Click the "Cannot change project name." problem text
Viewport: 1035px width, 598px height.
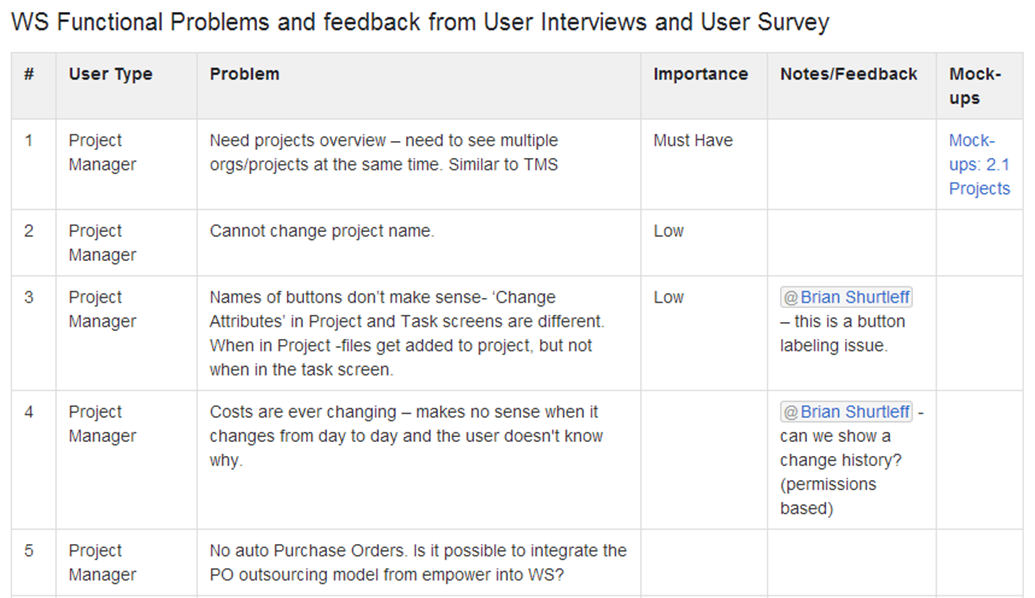pos(322,231)
